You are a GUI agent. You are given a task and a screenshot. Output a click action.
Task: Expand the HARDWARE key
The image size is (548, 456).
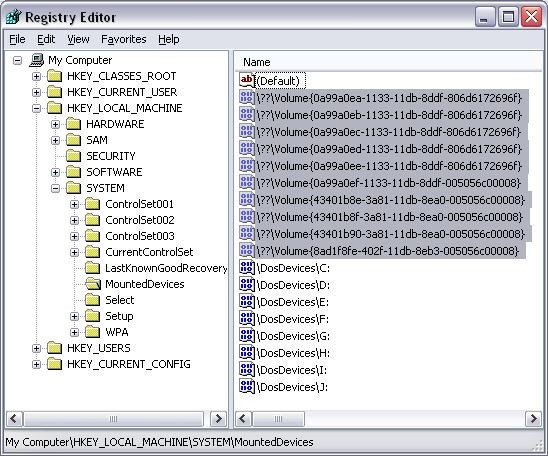[x=55, y=124]
